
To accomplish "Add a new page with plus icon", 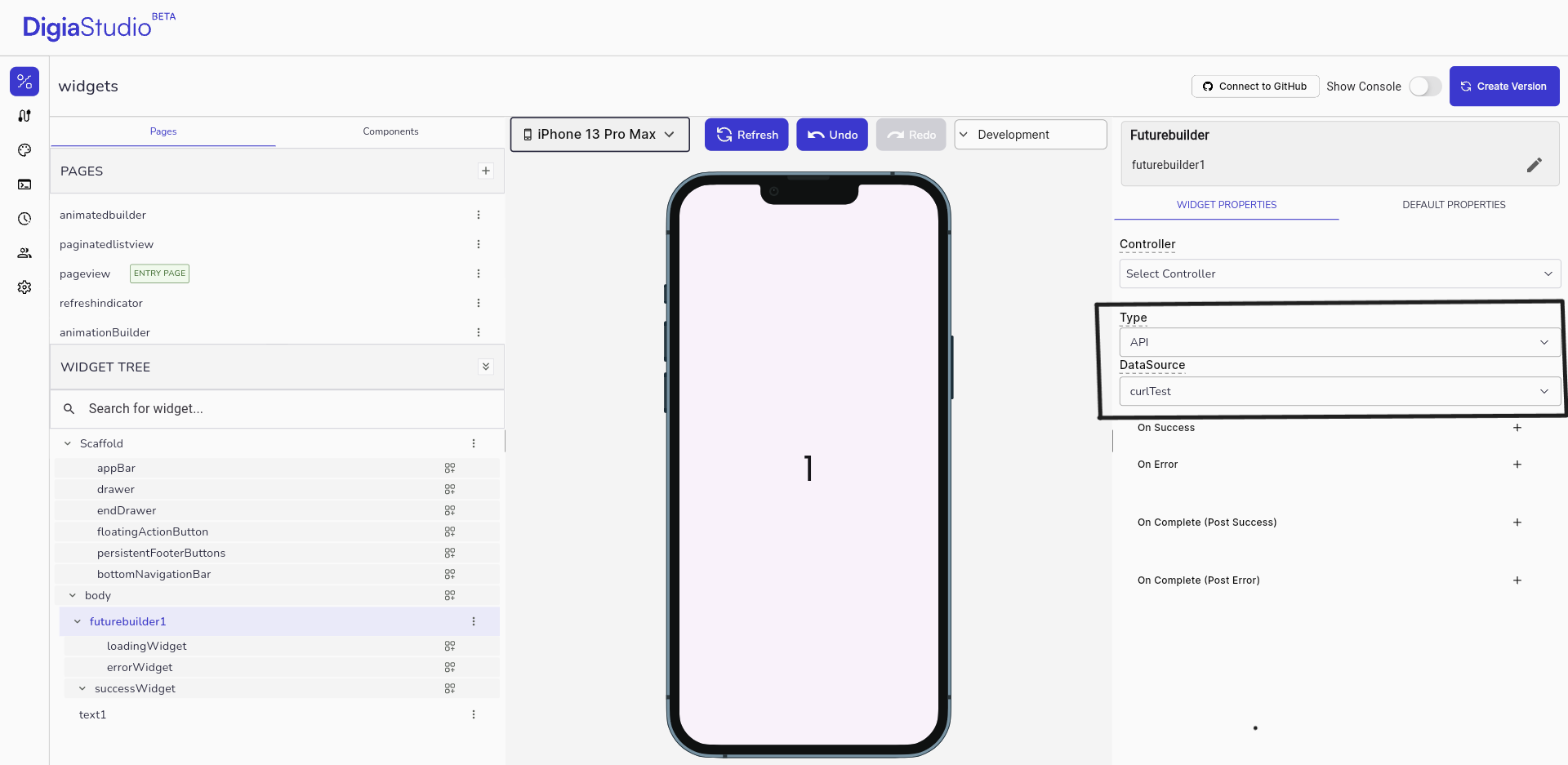I will (486, 171).
